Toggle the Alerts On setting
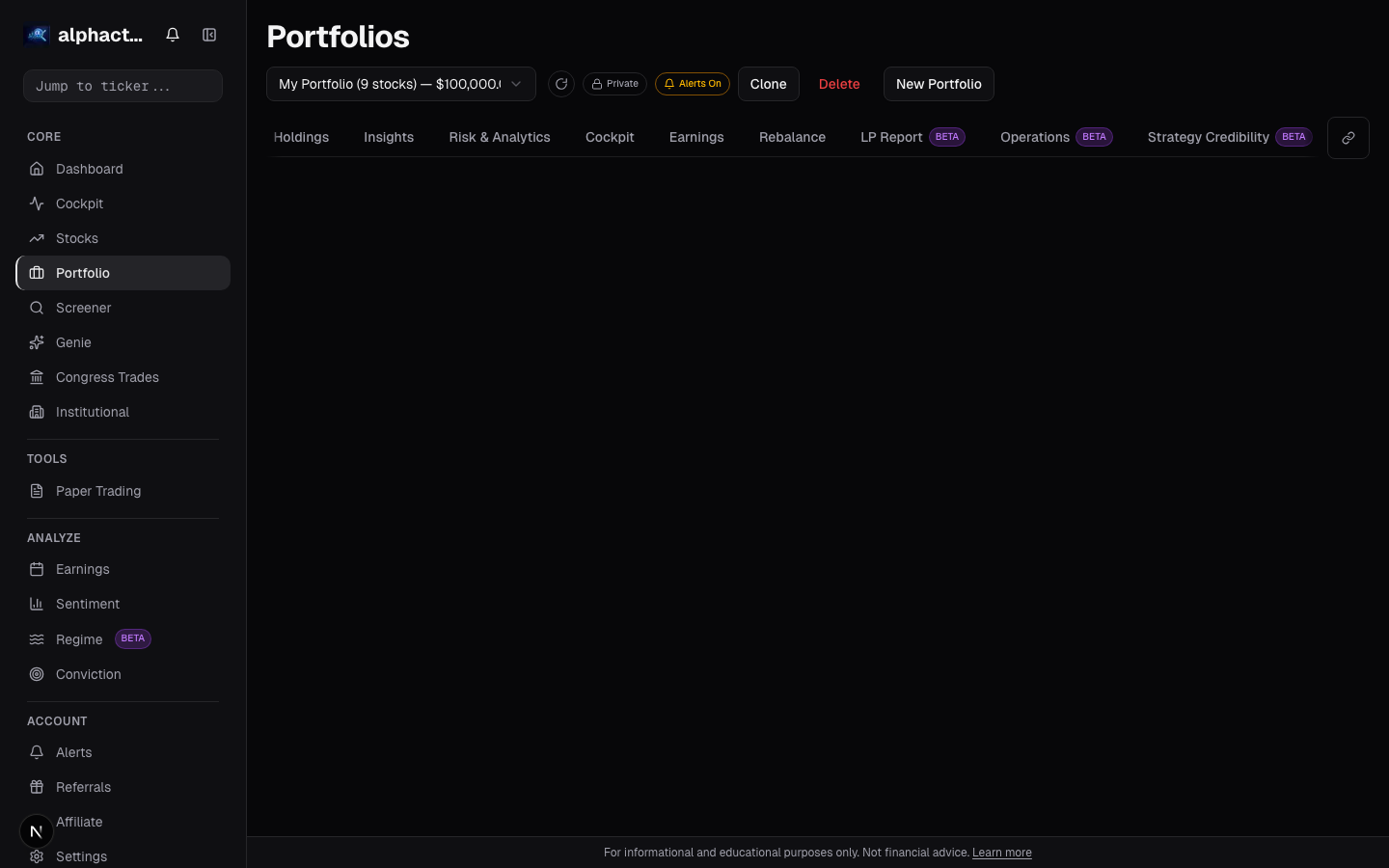Screen dimensions: 1389x868 coord(693,84)
